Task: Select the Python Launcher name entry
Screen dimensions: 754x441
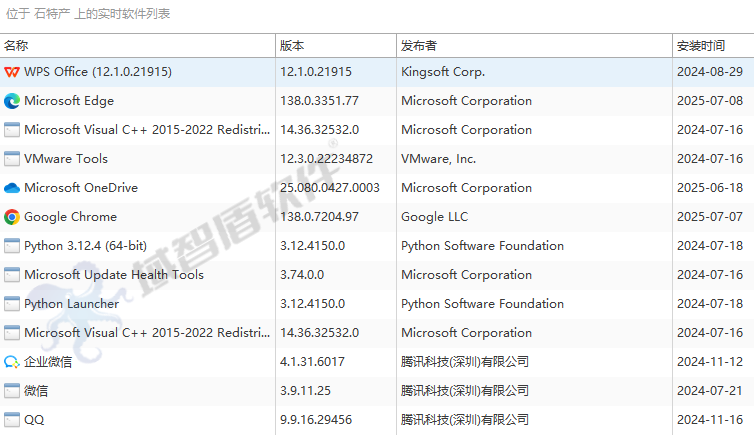Action: (71, 304)
